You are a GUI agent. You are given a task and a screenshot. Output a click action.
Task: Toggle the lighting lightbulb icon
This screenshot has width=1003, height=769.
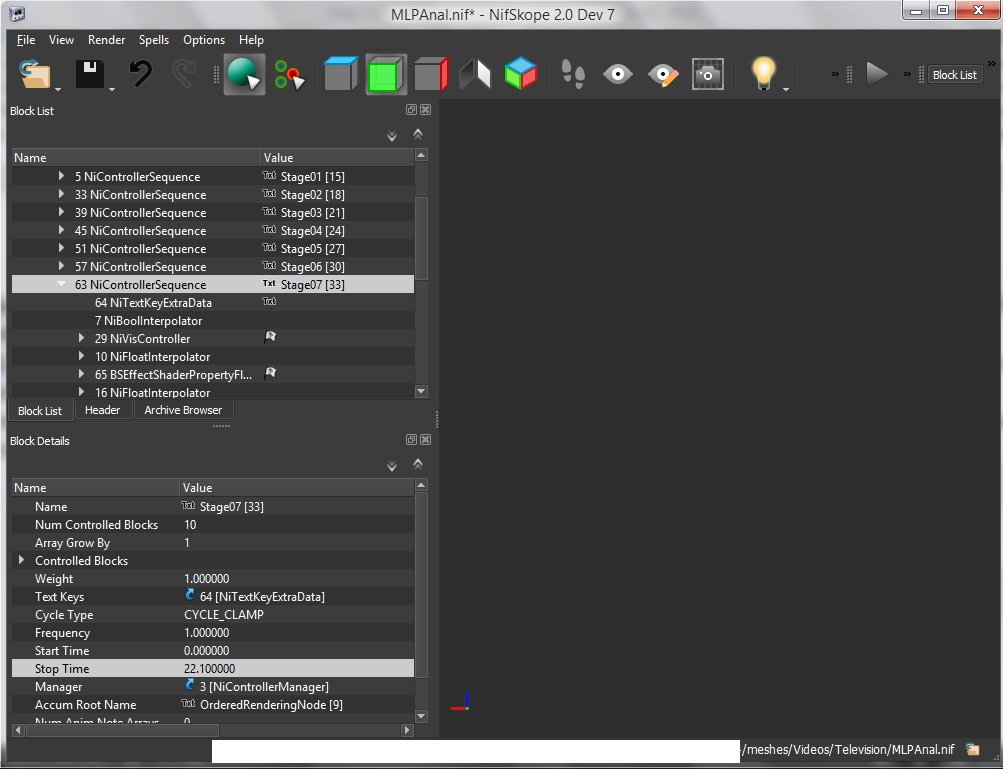click(764, 75)
